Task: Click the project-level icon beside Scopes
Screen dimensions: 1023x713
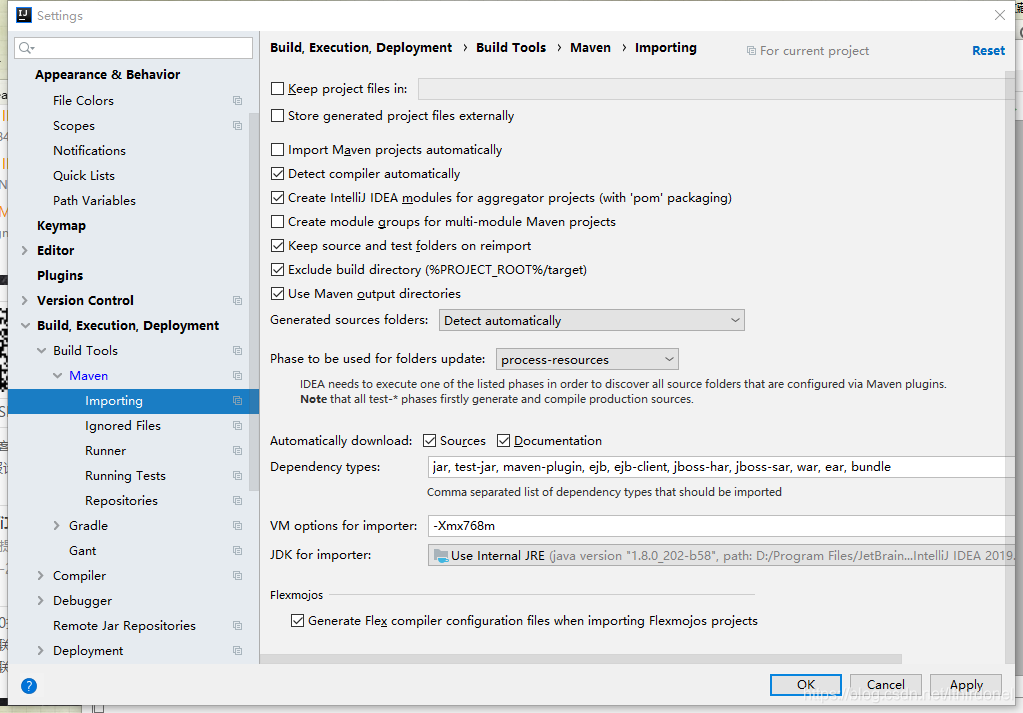Action: 237,125
